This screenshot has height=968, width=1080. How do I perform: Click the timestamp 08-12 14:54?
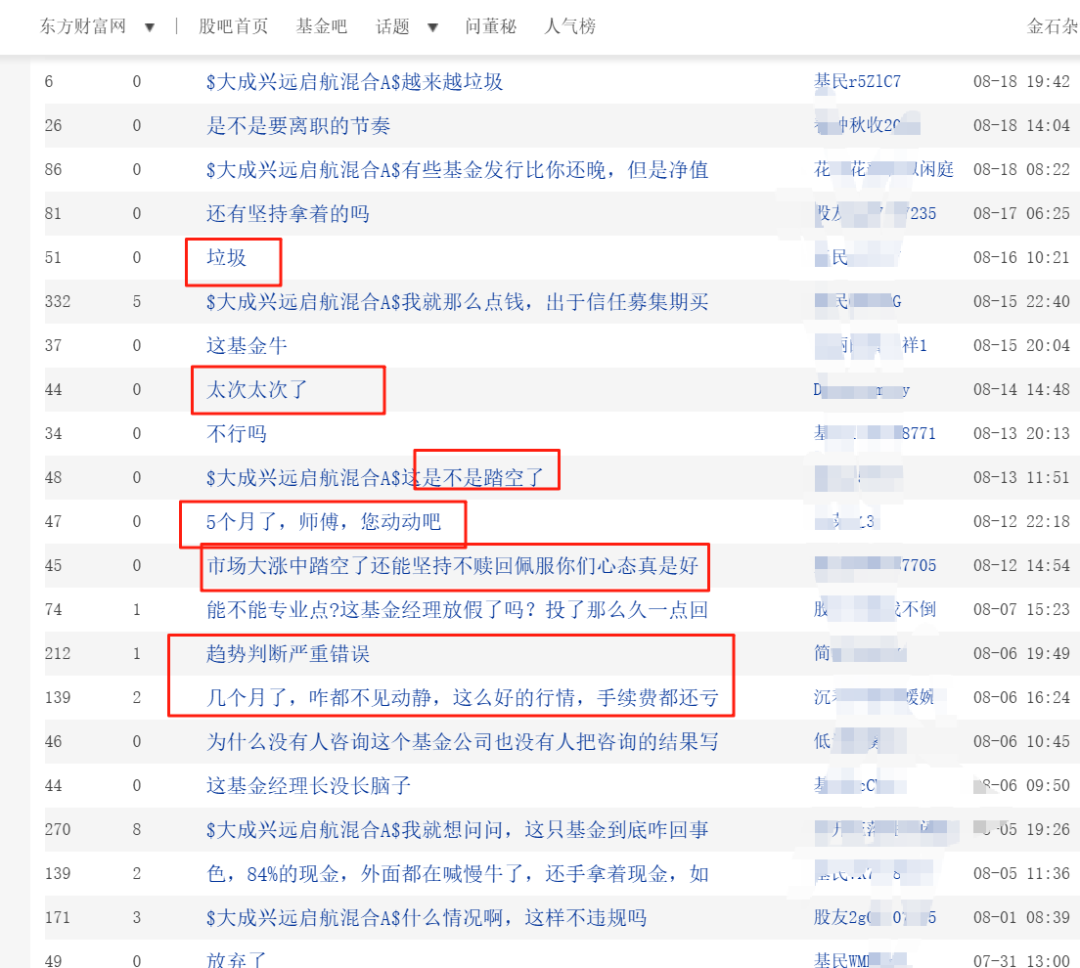click(1021, 566)
